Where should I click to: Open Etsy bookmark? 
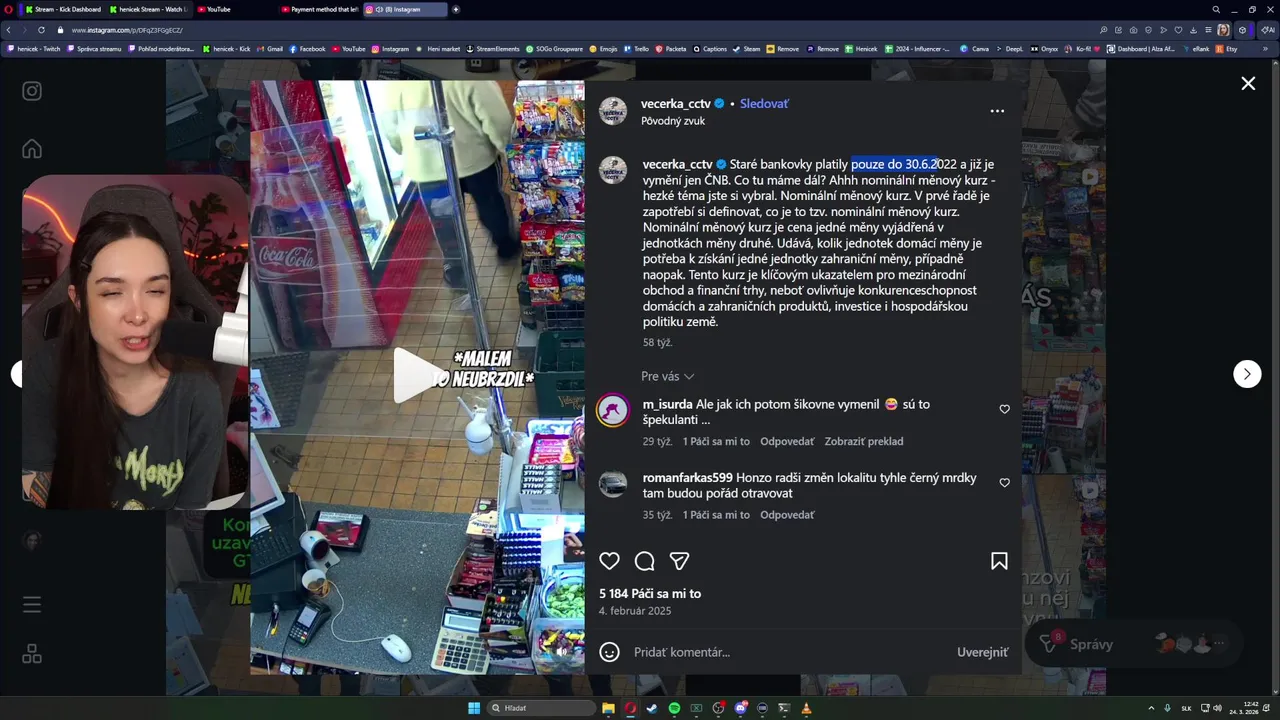[1227, 48]
